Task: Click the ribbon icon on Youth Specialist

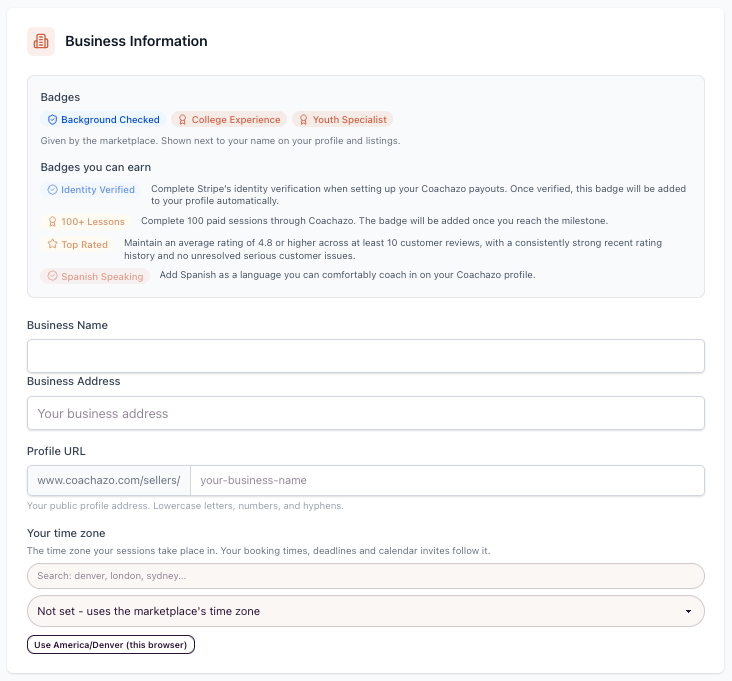Action: click(303, 119)
